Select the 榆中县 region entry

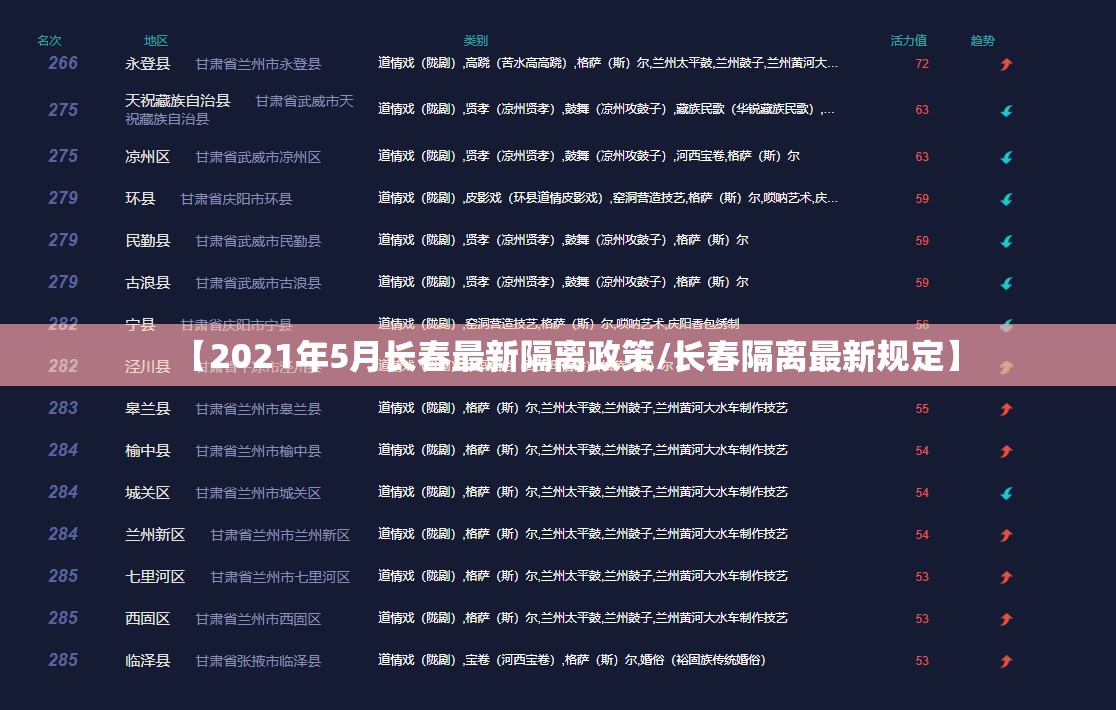[147, 451]
